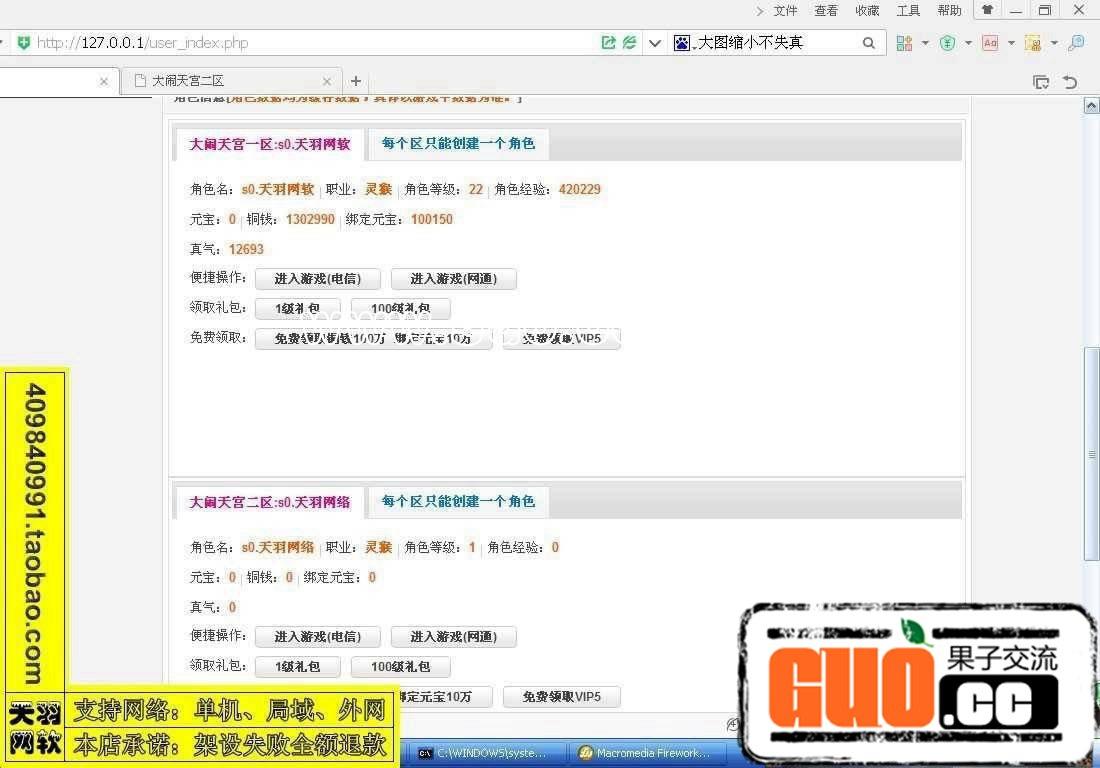Open the 收藏 menu
1100x768 pixels.
pos(868,11)
